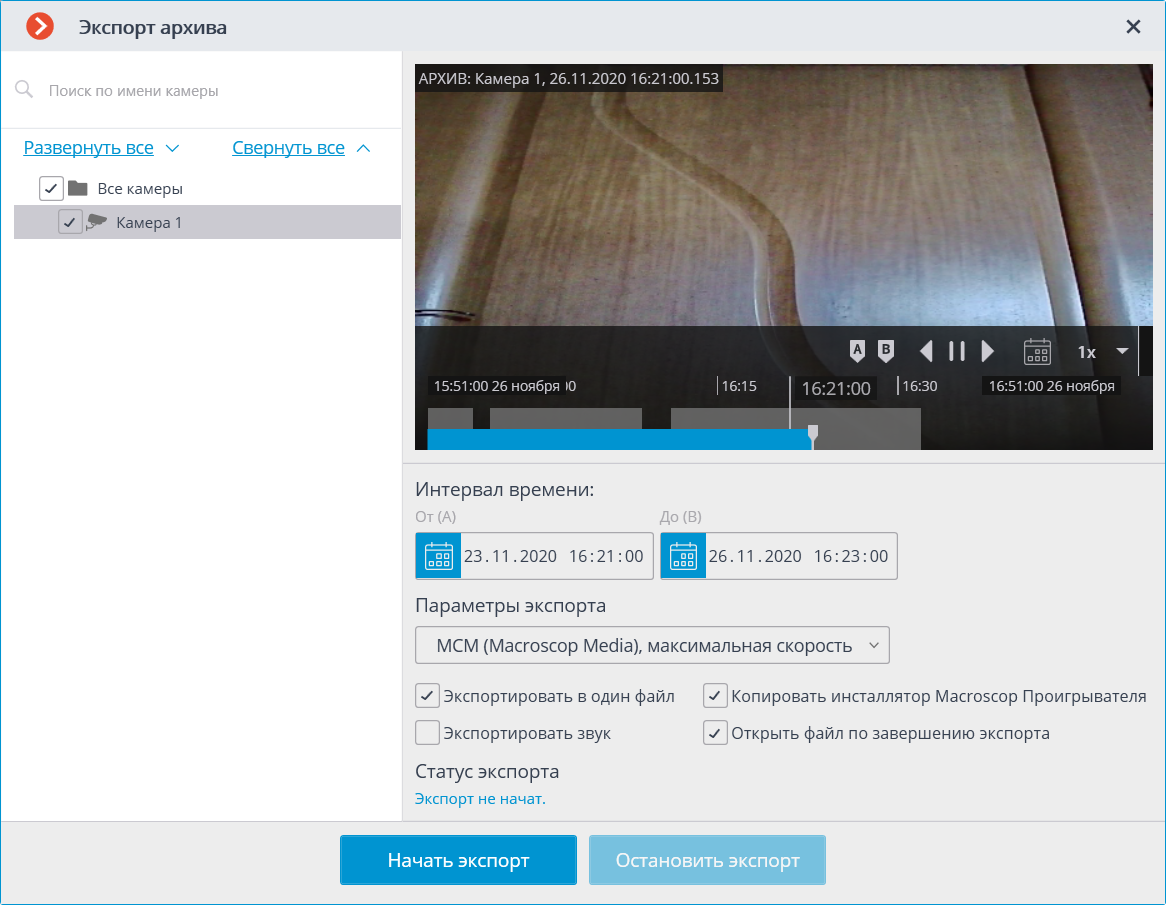The height and width of the screenshot is (905, 1166).
Task: Click the 15:51:00 26 ноября start label
Action: 497,386
